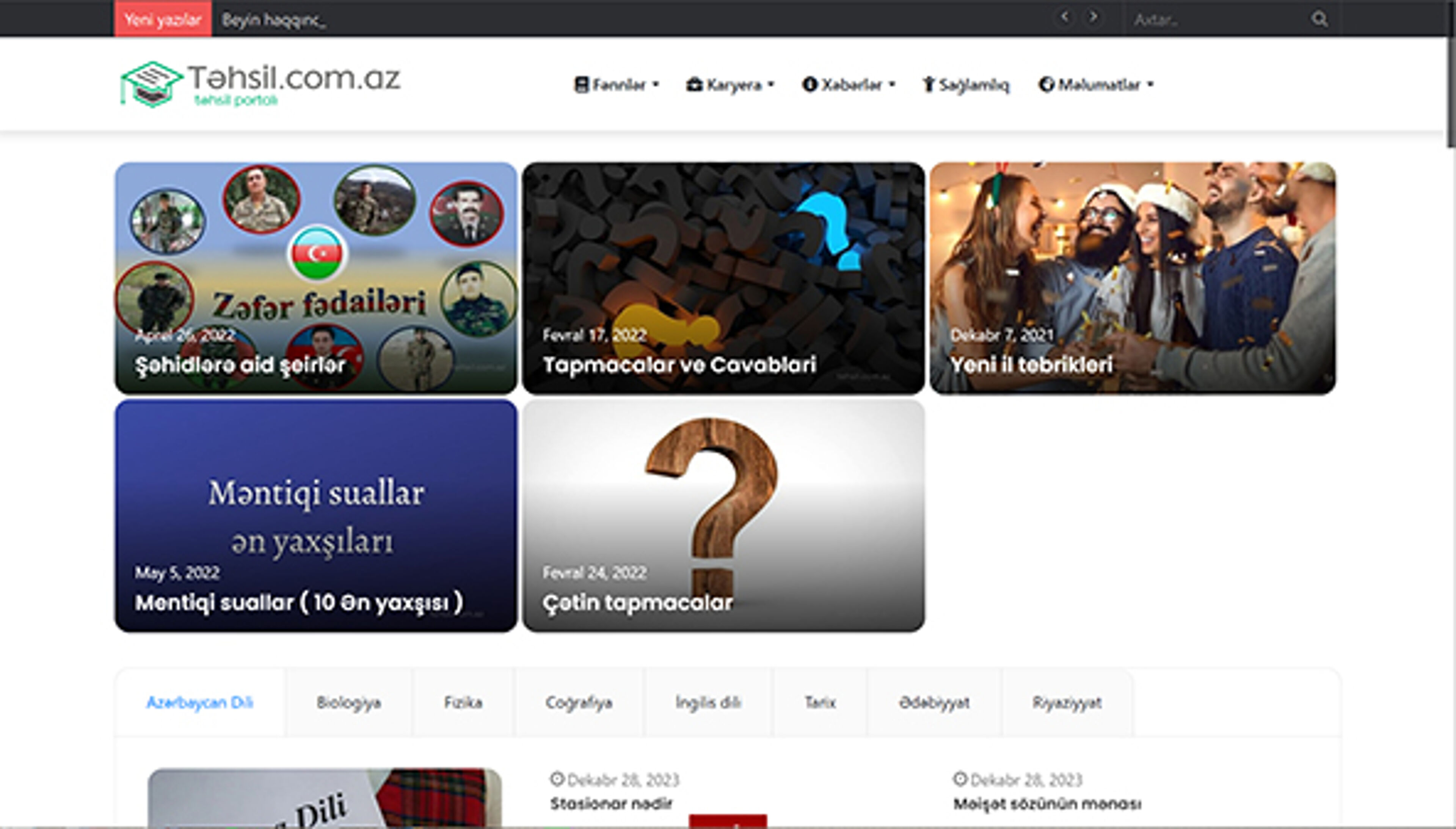1456x829 pixels.
Task: Switch to the Biologiya tab
Action: (348, 703)
